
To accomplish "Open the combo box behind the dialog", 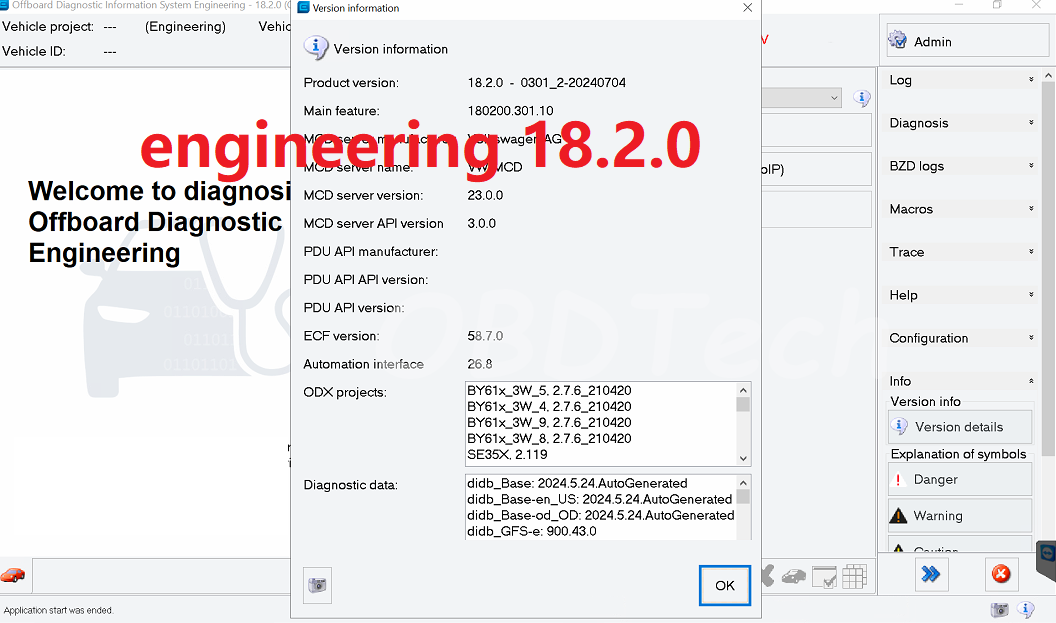I will (x=834, y=98).
